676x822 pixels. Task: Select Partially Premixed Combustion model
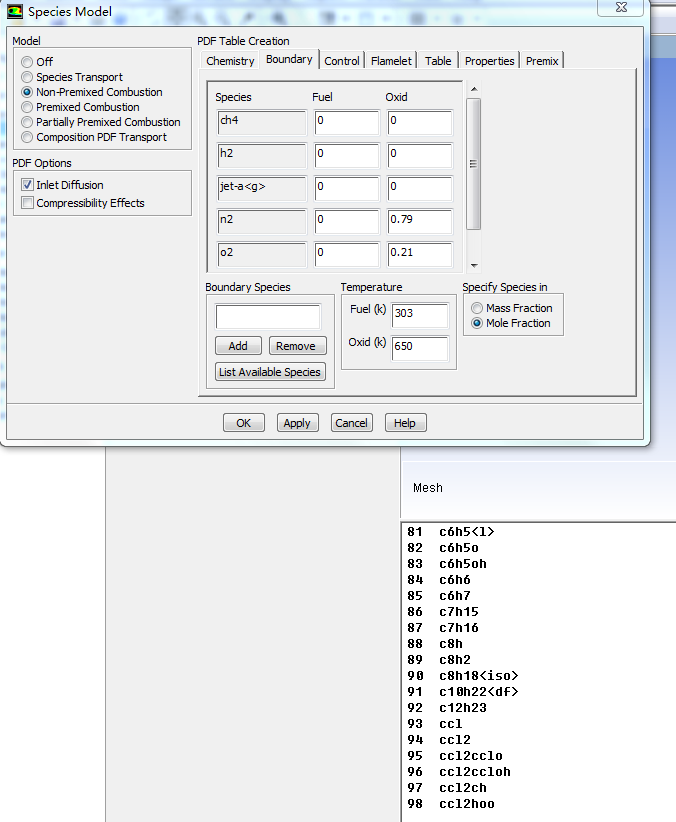[27, 122]
